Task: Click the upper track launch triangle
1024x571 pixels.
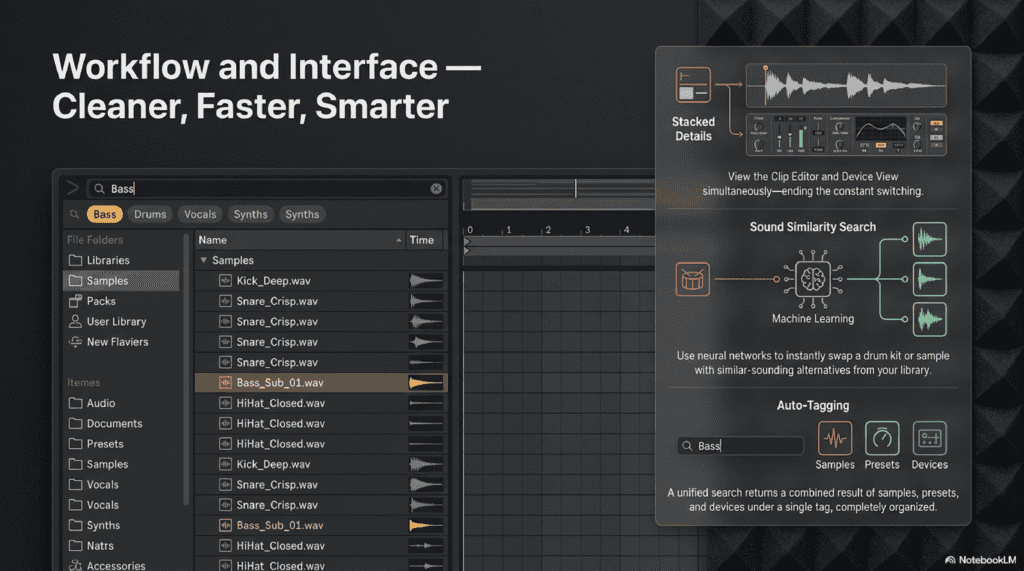Action: click(467, 241)
